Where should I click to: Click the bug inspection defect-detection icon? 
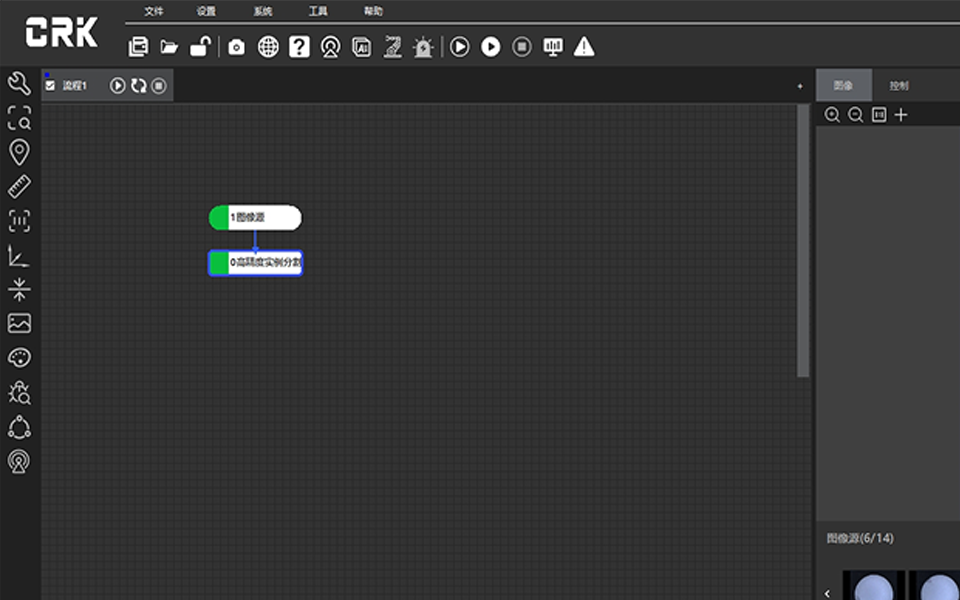click(19, 392)
